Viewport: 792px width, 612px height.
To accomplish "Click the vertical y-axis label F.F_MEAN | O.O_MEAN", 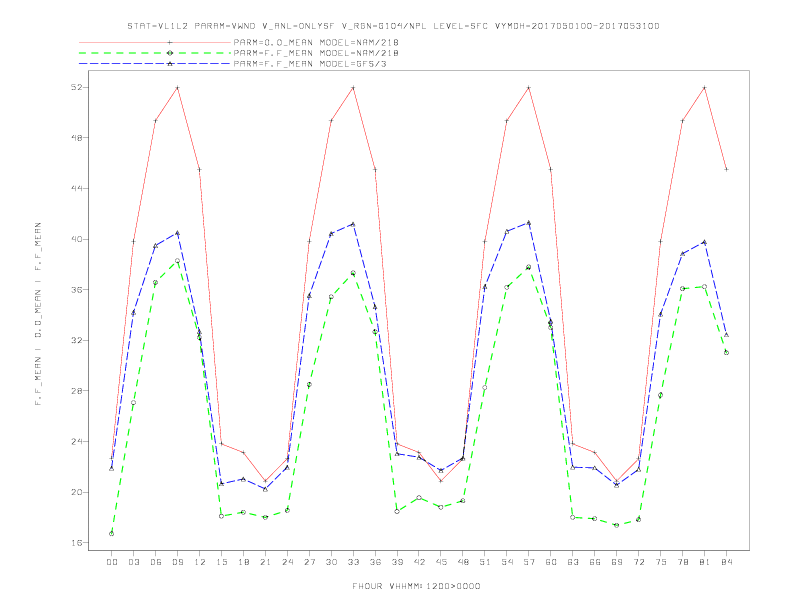I will tap(38, 314).
